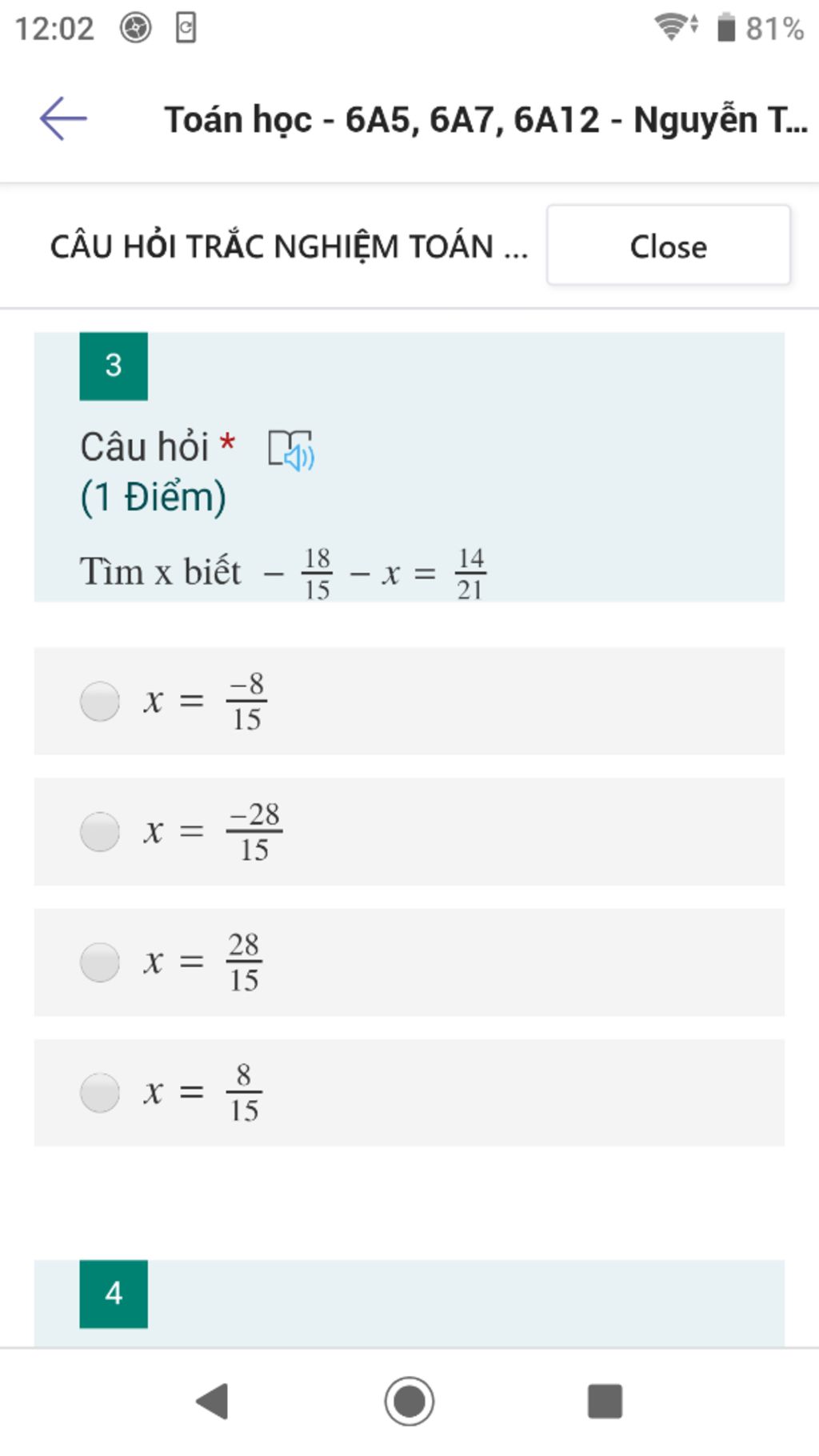The width and height of the screenshot is (819, 1456).
Task: Select answer x = 8/15
Action: 409,1092
